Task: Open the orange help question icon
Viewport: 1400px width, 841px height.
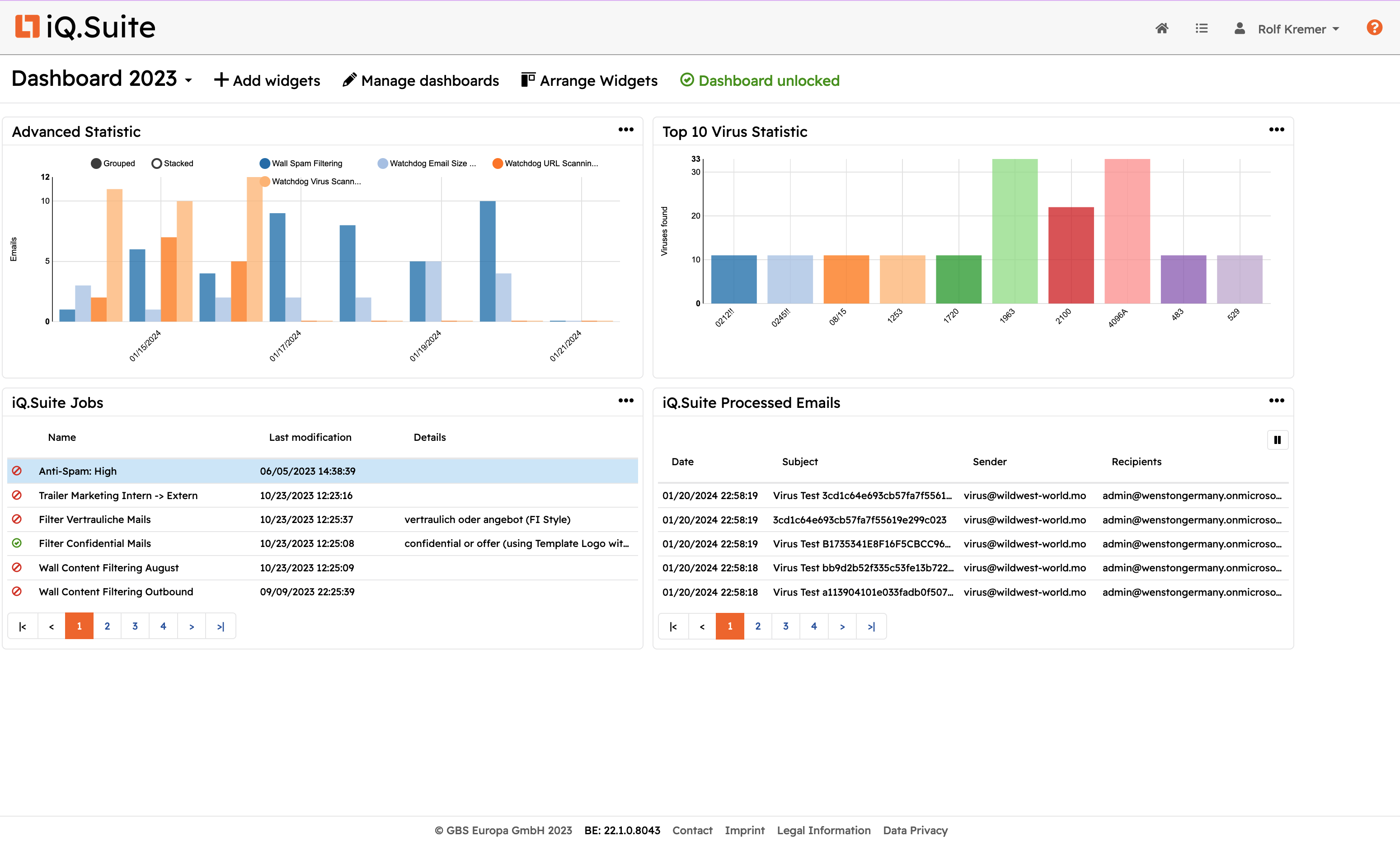Action: [1374, 27]
